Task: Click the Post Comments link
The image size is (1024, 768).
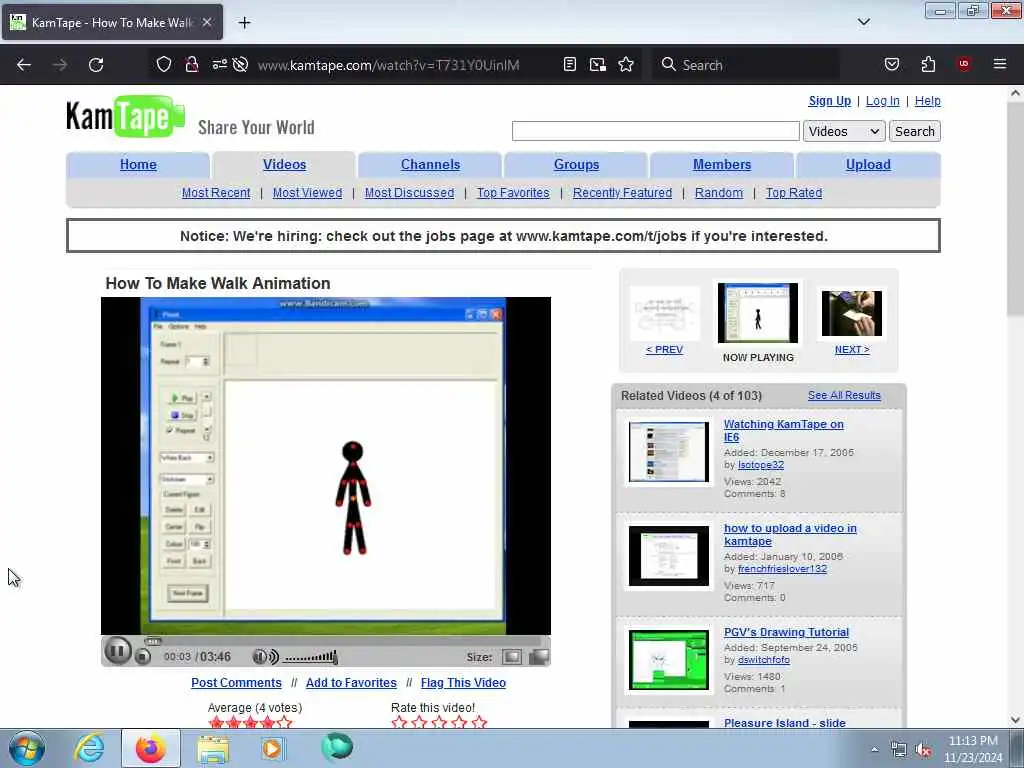Action: 236,682
